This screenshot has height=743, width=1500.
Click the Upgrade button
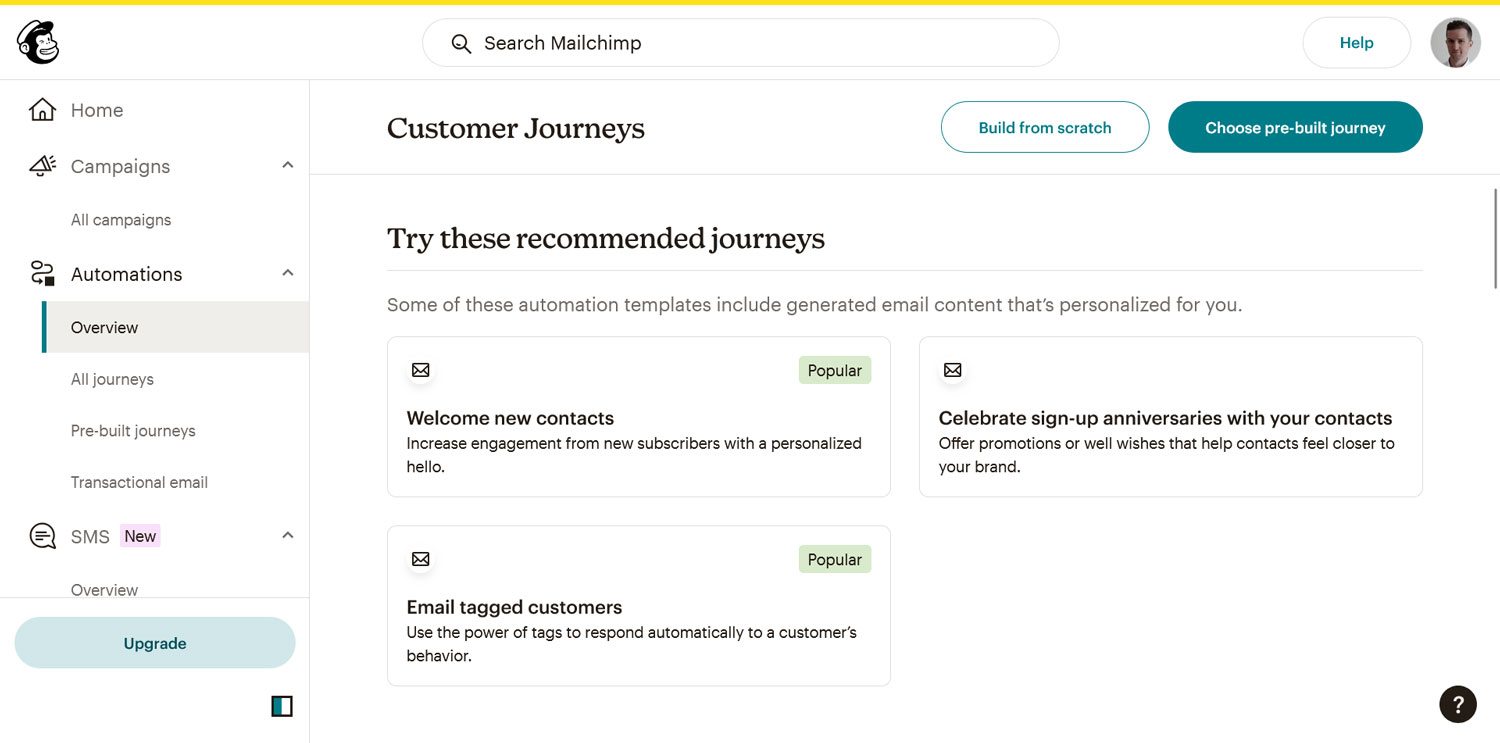(155, 643)
